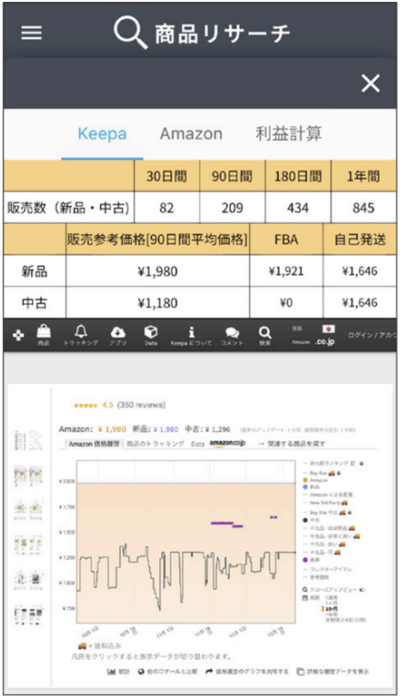Open the 検索 magnifier icon in Keepa toolbar
The height and width of the screenshot is (699, 400).
[x=265, y=336]
